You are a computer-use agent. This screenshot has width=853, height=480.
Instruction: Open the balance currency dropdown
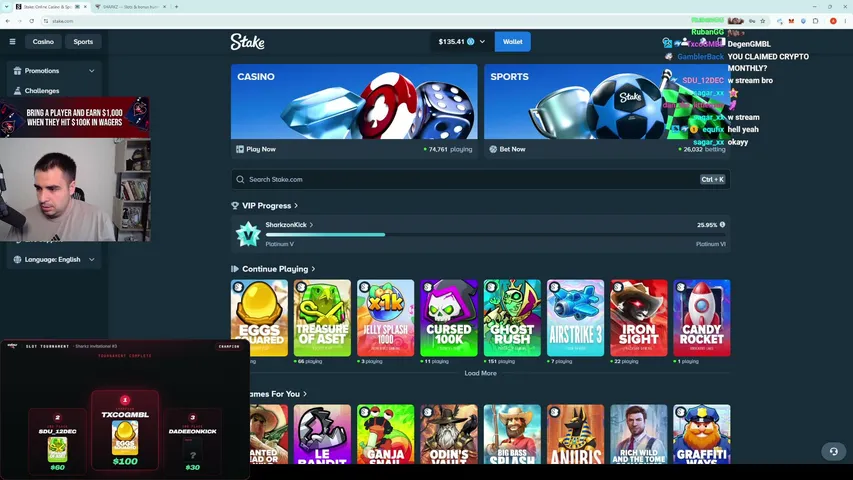[482, 41]
